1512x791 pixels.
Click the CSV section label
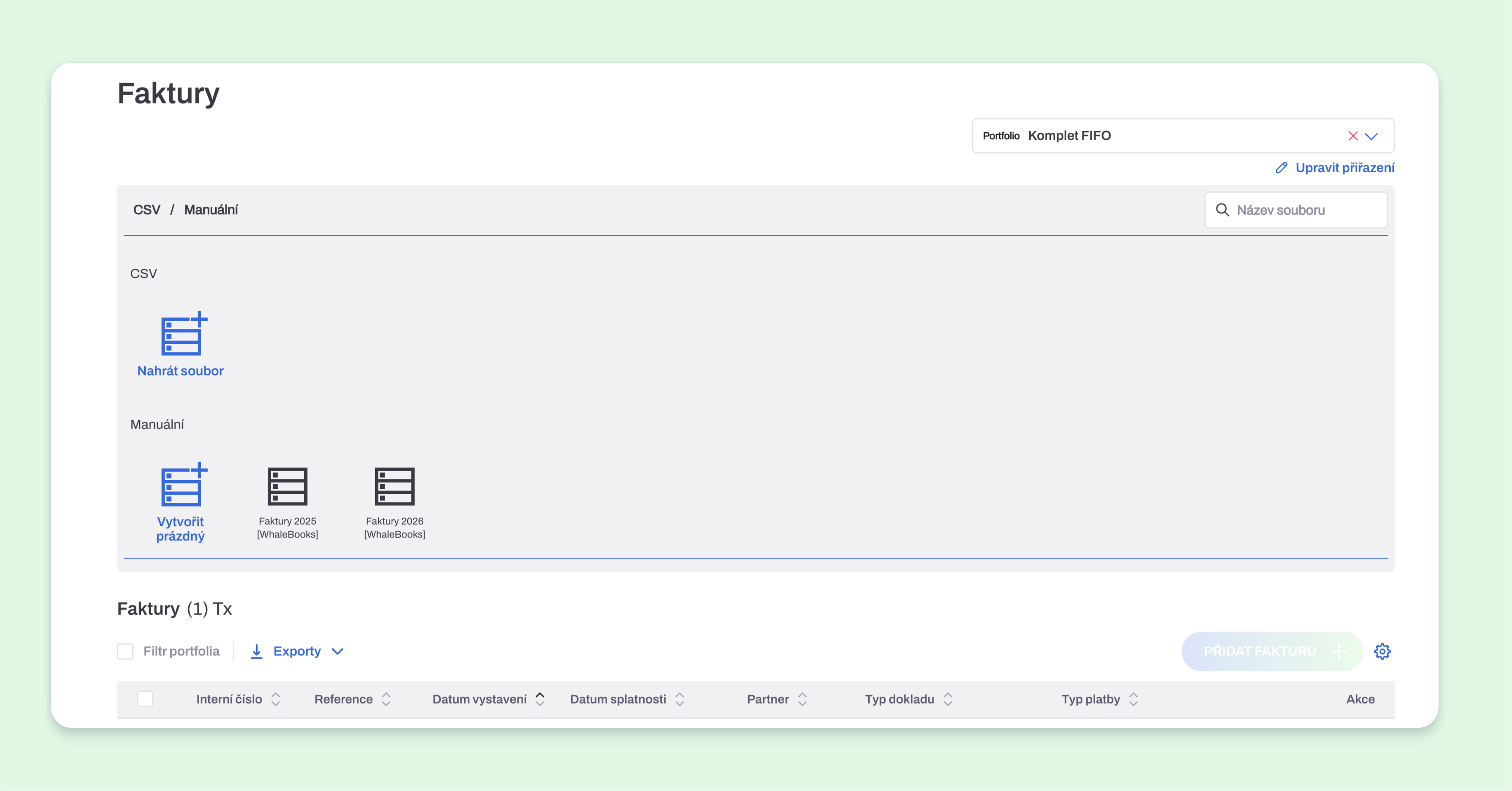click(143, 273)
